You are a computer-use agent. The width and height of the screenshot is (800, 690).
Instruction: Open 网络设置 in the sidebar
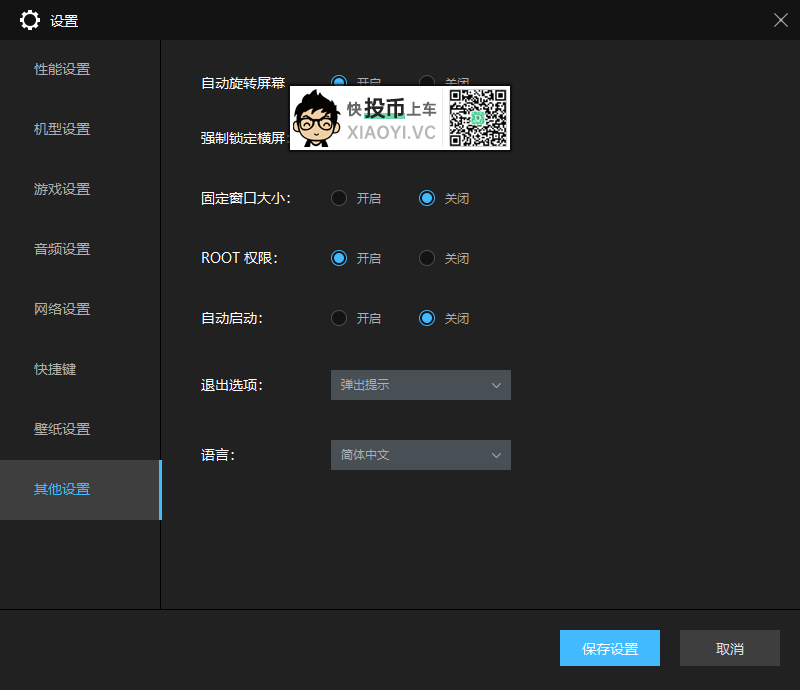[x=62, y=309]
